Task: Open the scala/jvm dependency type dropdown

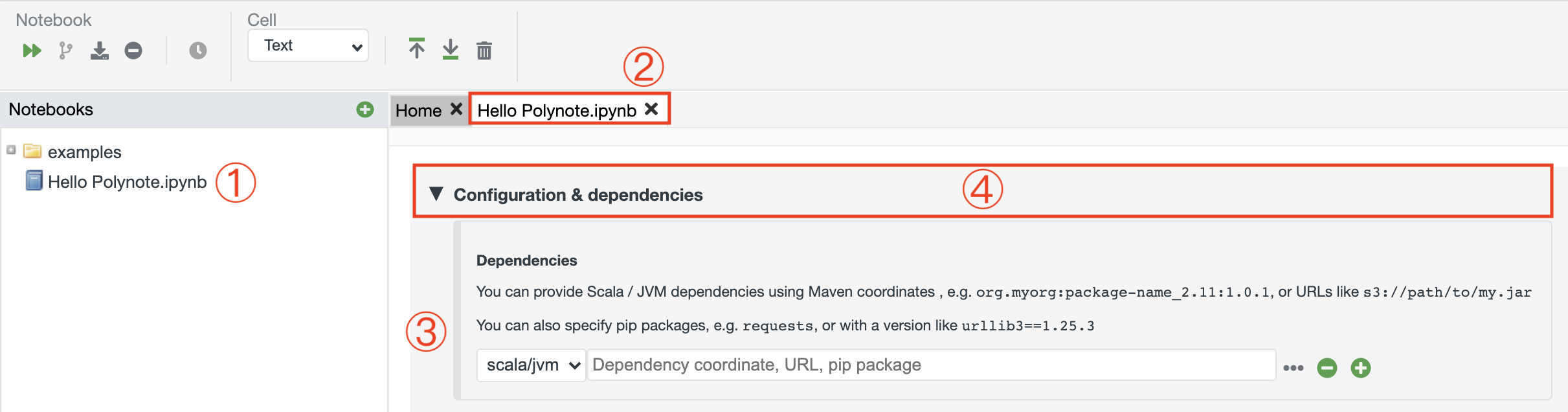Action: (532, 365)
